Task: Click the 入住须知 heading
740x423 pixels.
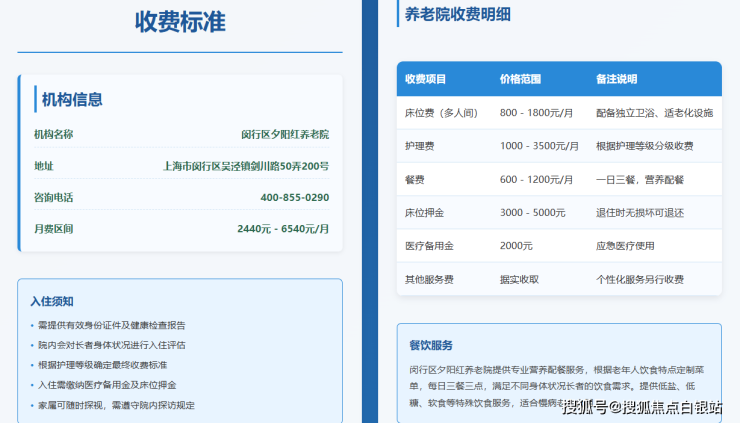Action: pos(52,301)
